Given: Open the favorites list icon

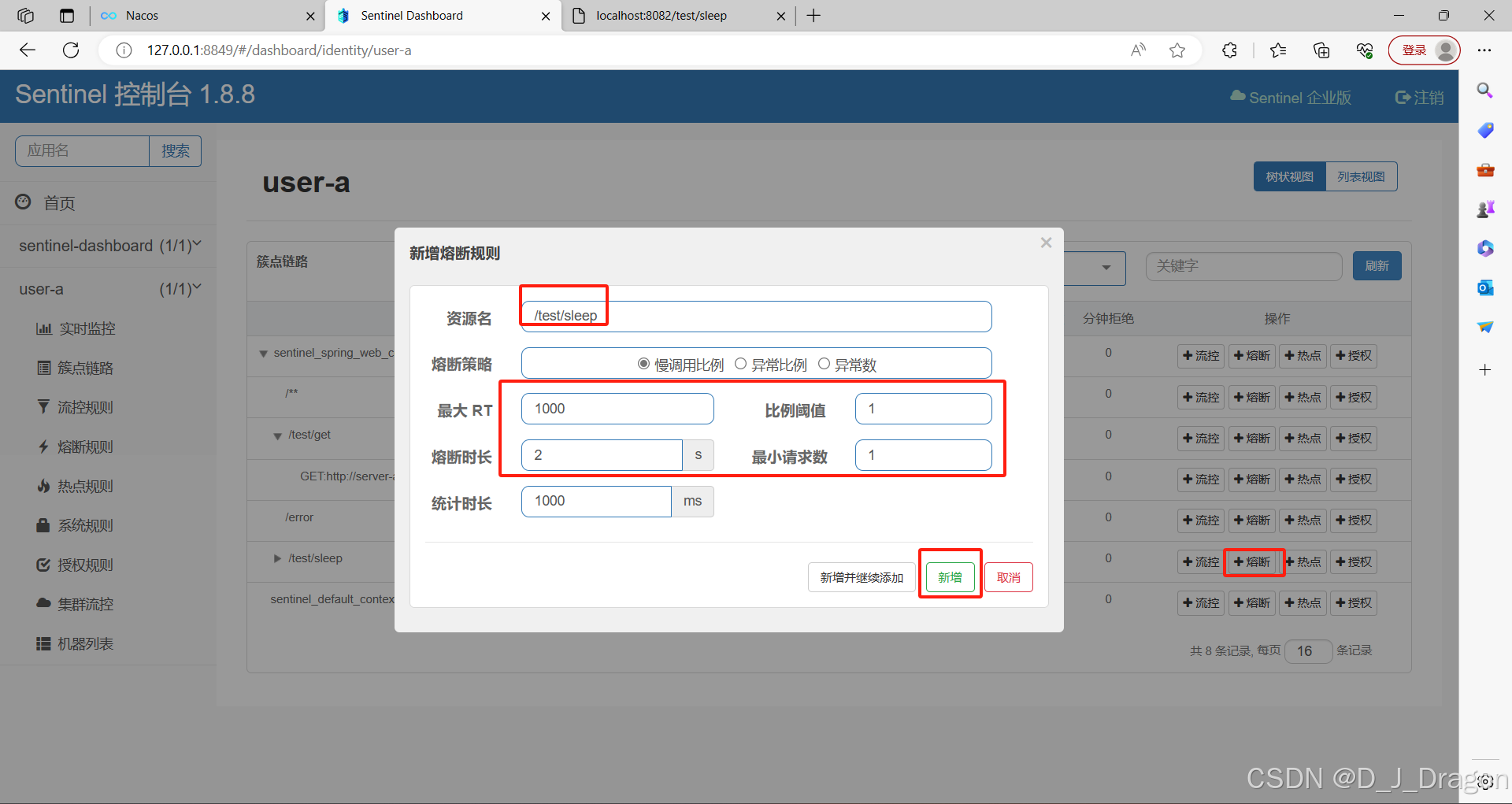Looking at the screenshot, I should [1277, 50].
